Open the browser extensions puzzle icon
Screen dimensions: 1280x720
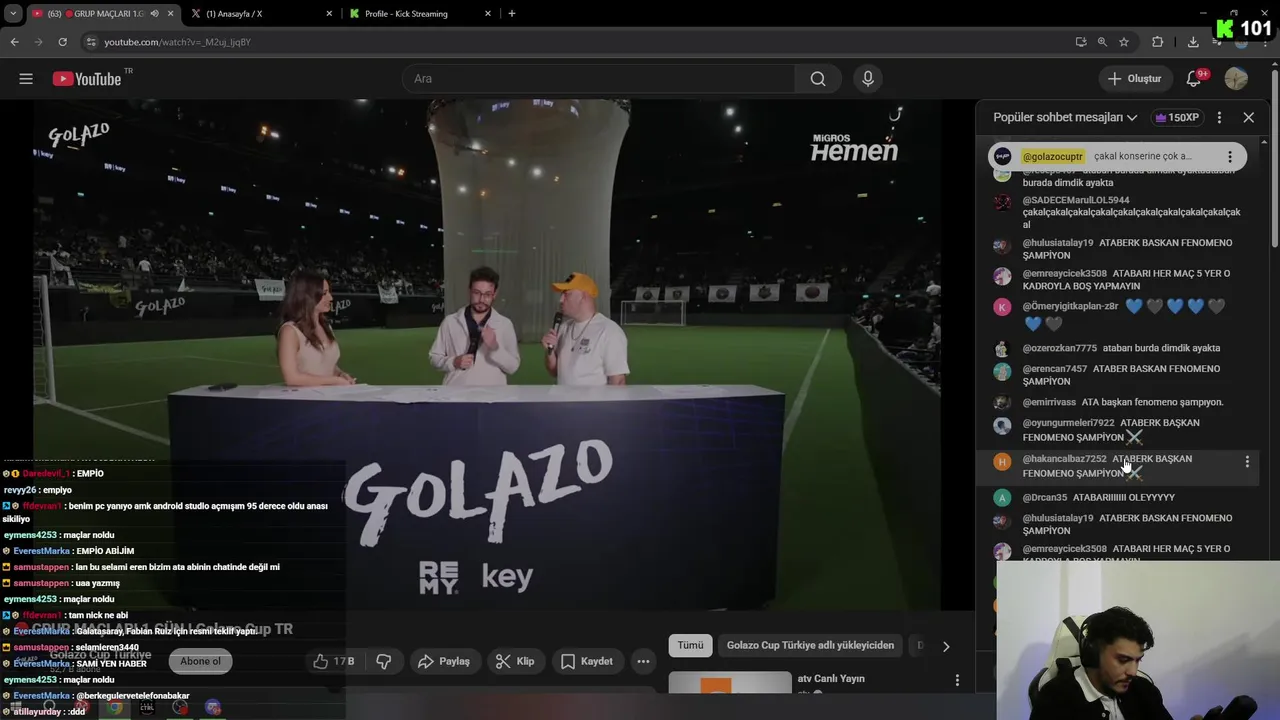pyautogui.click(x=1157, y=42)
